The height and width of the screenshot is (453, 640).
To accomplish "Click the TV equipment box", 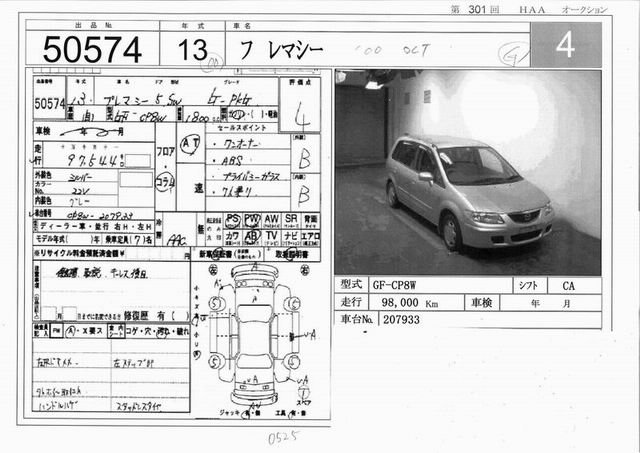I will click(x=271, y=238).
